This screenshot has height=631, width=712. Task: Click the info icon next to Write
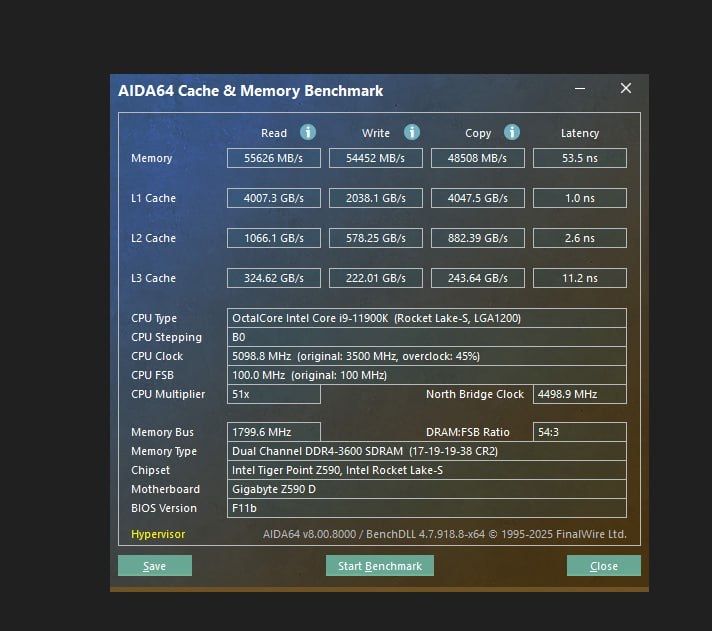tap(412, 133)
